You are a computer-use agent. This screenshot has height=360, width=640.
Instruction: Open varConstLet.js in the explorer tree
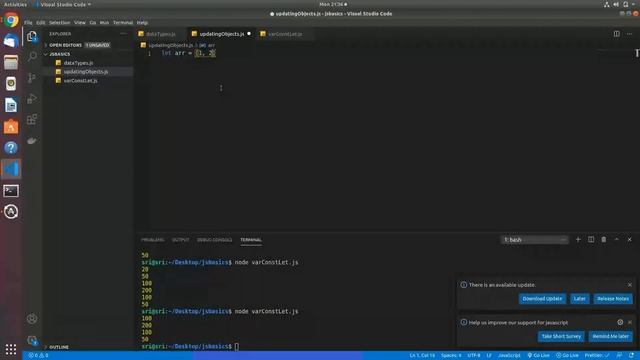[x=80, y=80]
